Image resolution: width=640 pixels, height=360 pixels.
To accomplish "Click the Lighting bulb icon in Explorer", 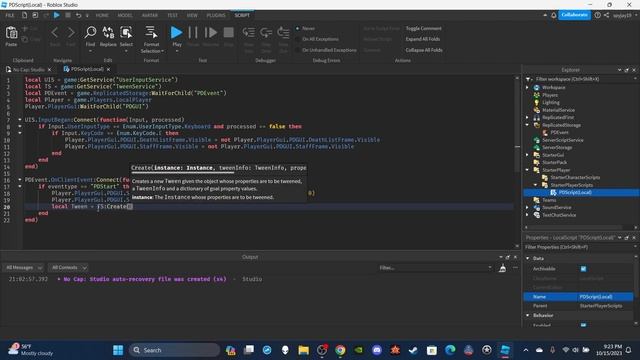I will 537,102.
